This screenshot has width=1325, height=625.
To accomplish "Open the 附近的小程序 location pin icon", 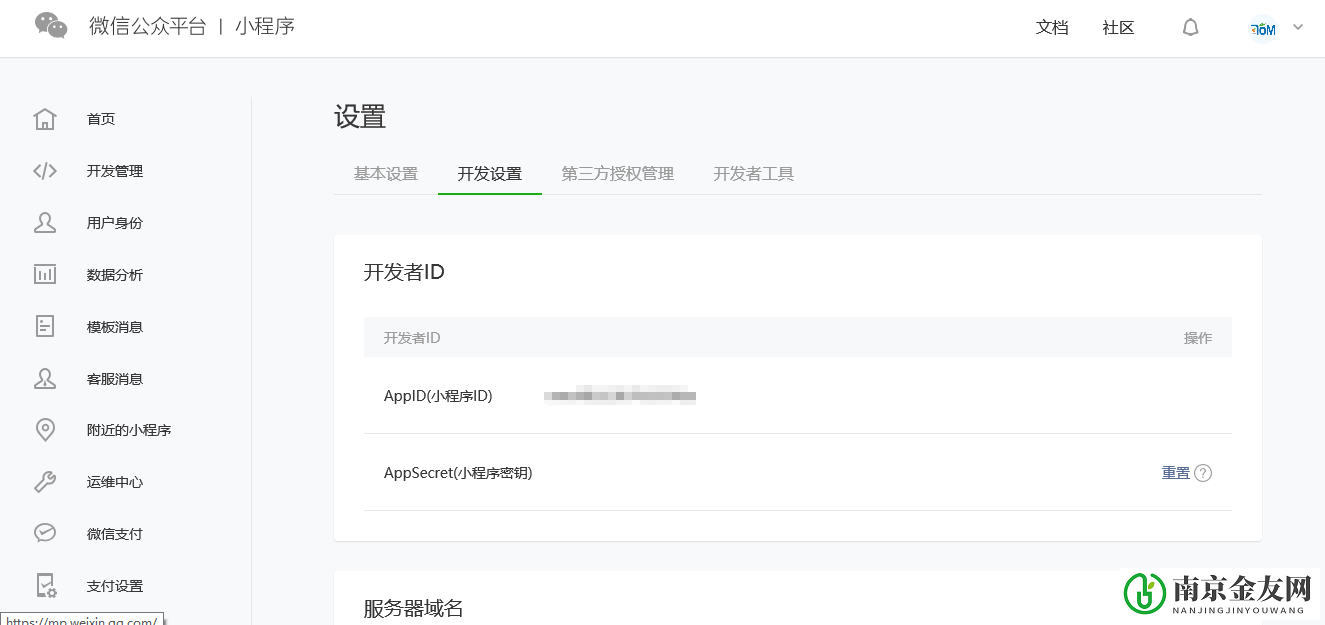I will tap(45, 429).
